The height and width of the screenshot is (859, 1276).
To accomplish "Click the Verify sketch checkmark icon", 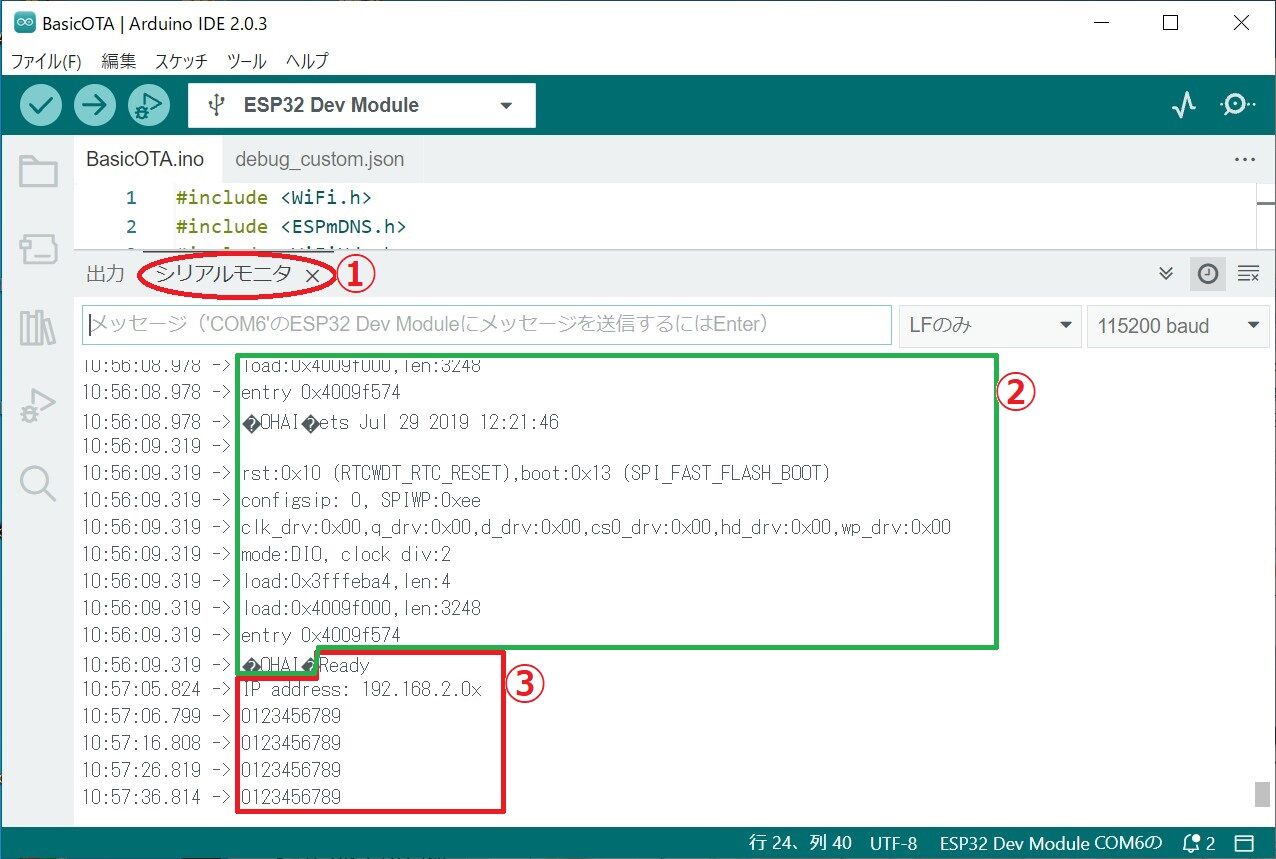I will coord(40,104).
